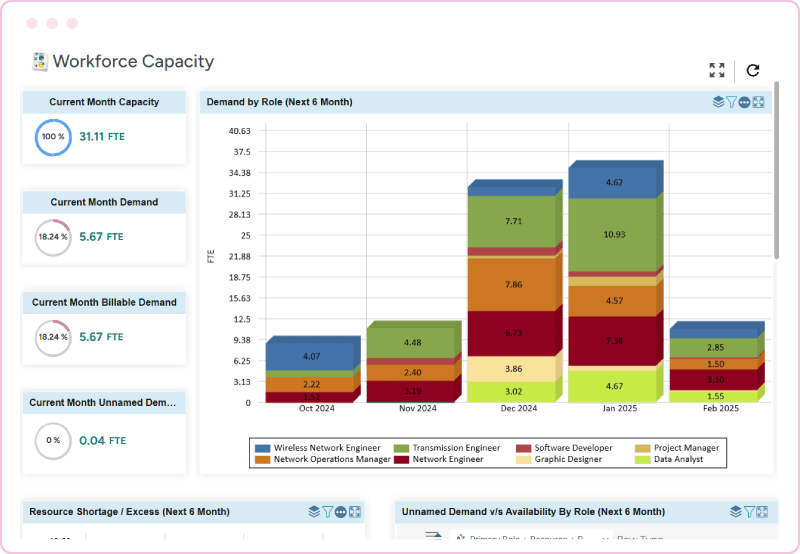
Task: Refresh the Workforce Capacity dashboard
Action: coord(753,70)
